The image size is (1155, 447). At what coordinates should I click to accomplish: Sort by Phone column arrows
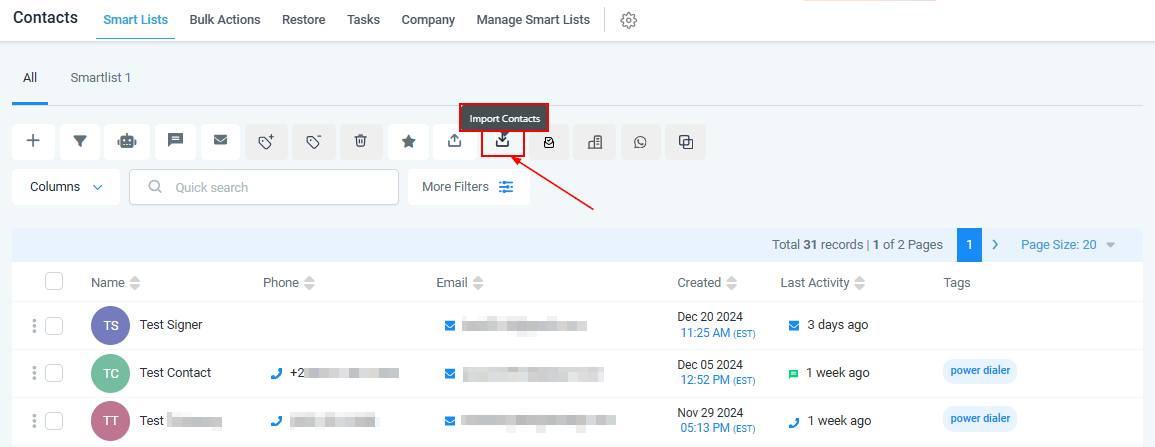309,283
